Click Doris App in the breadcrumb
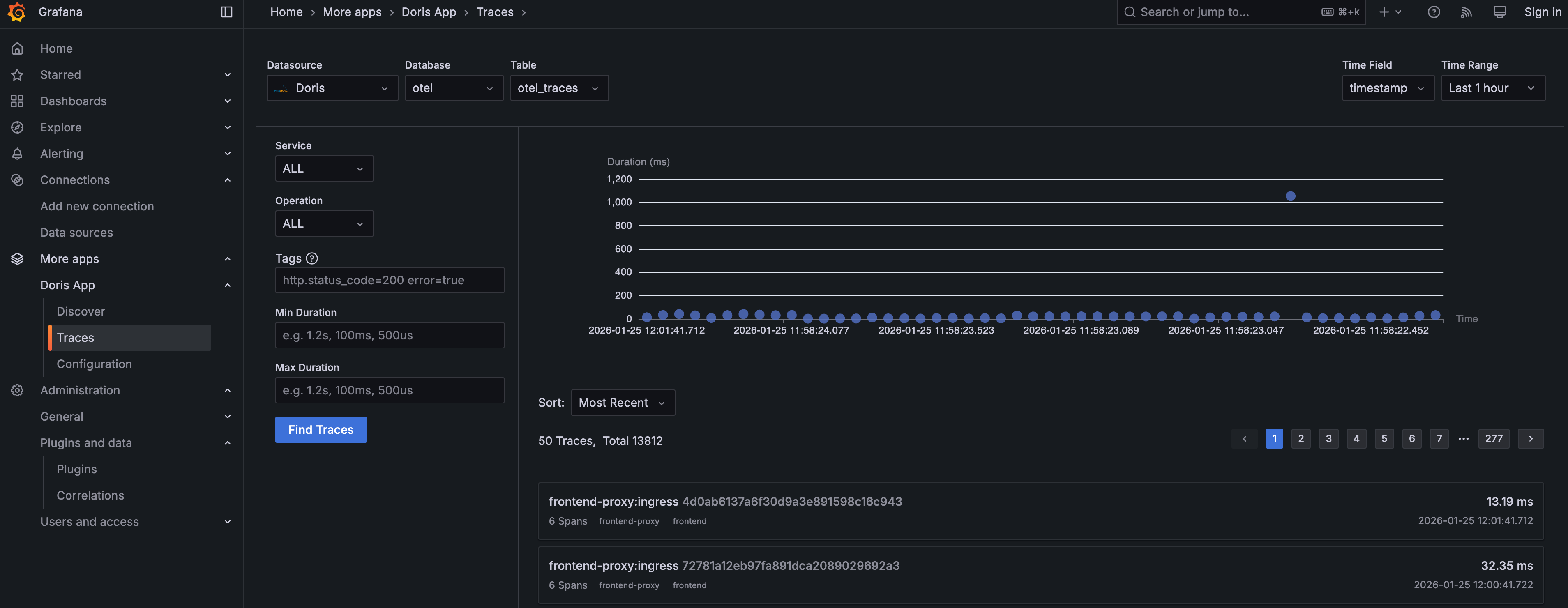Image resolution: width=1568 pixels, height=608 pixels. point(429,12)
